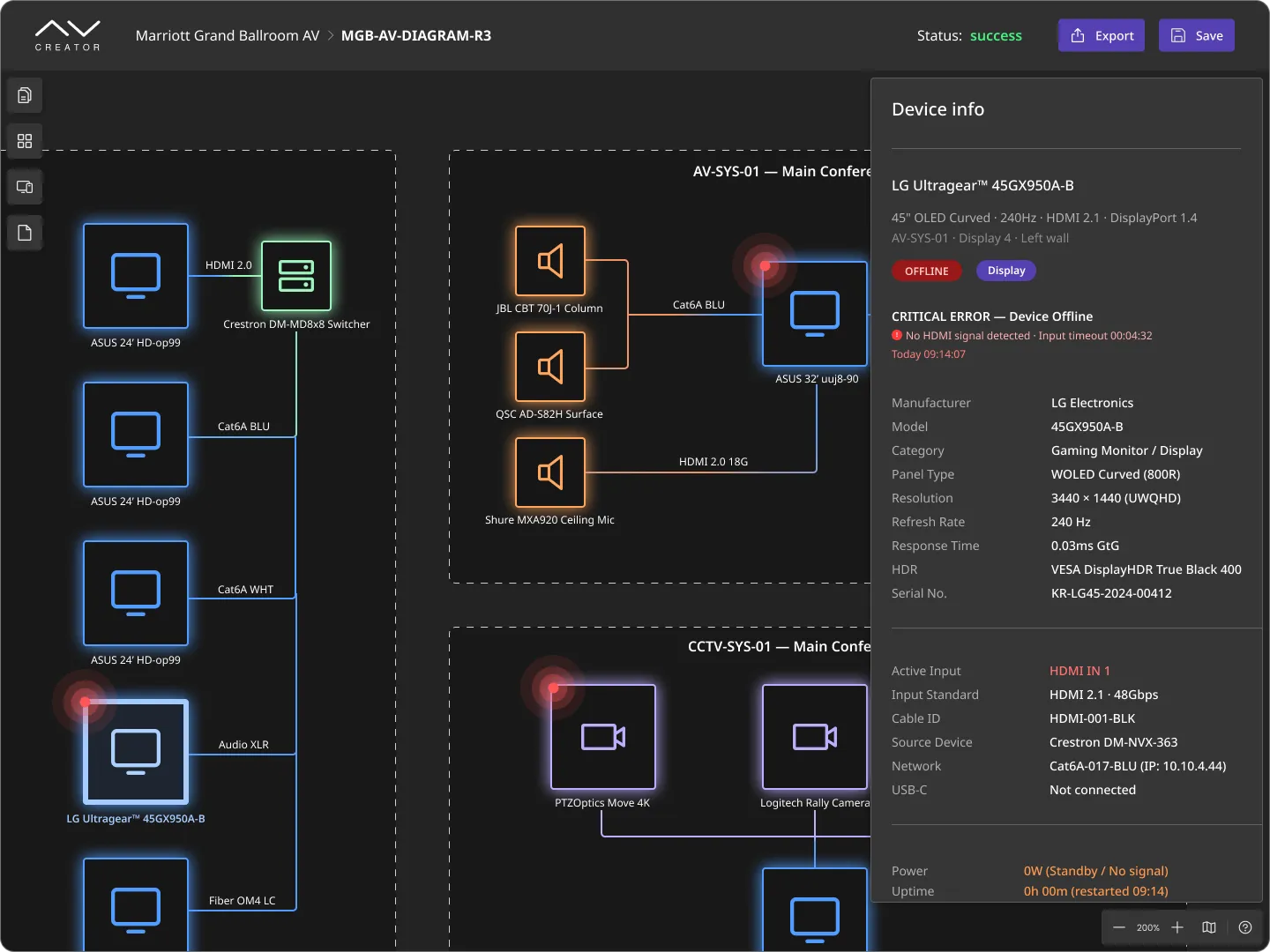Click the AV-SYS-01 group title

[781, 171]
